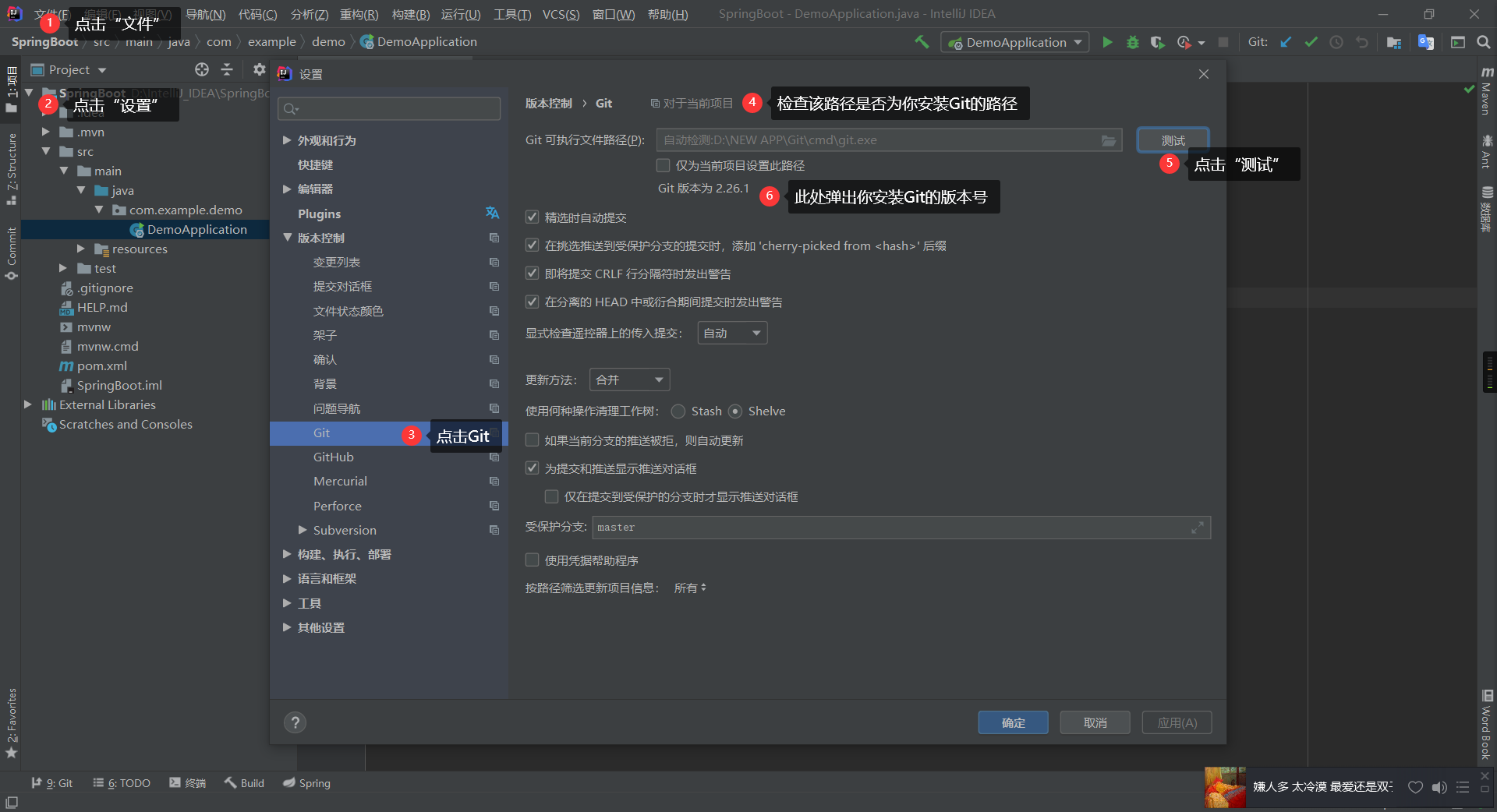Screen dimensions: 1497x812
Task: Select the Stash radio button
Action: pyautogui.click(x=678, y=411)
